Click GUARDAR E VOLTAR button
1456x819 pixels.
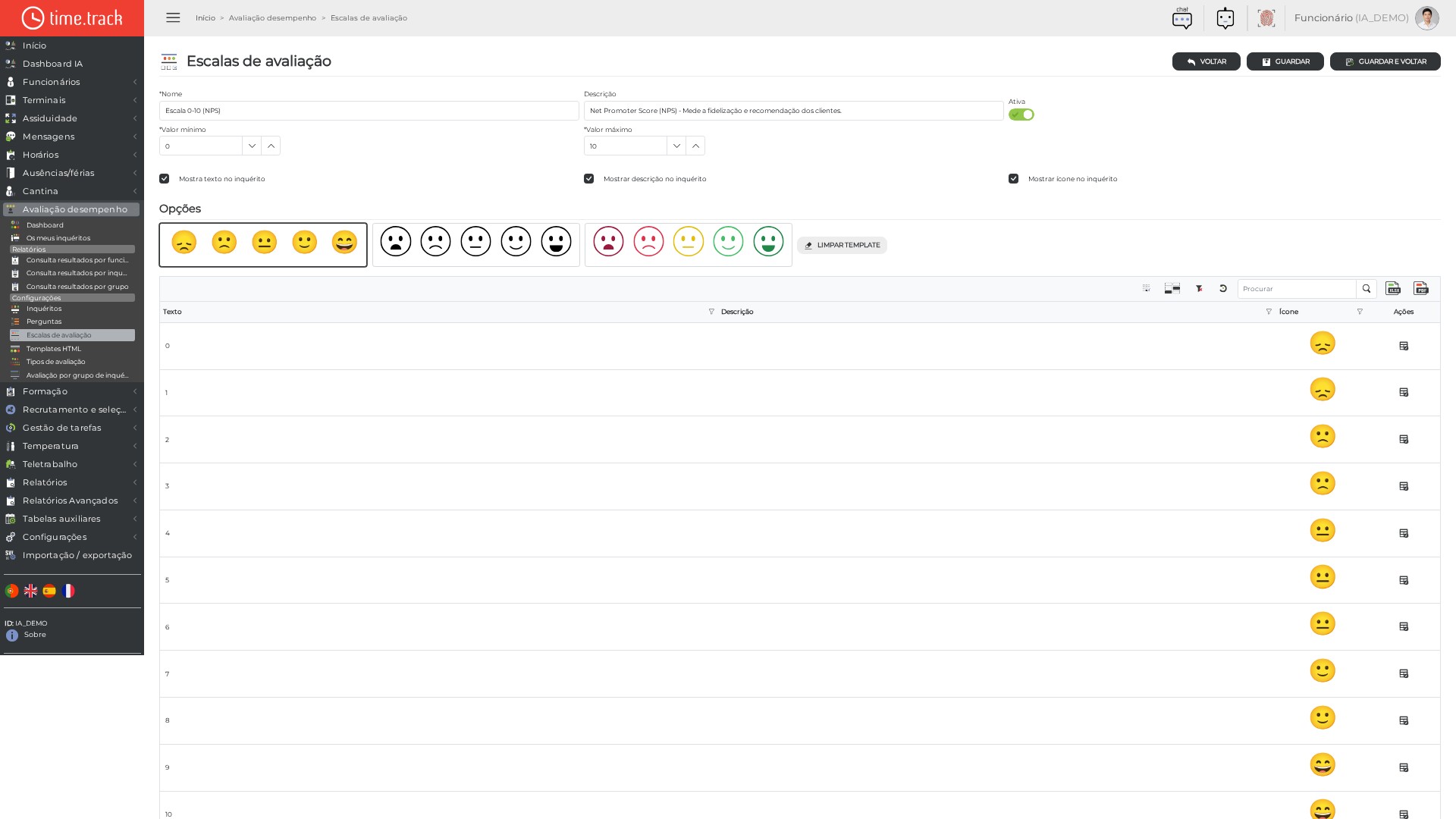(x=1385, y=61)
